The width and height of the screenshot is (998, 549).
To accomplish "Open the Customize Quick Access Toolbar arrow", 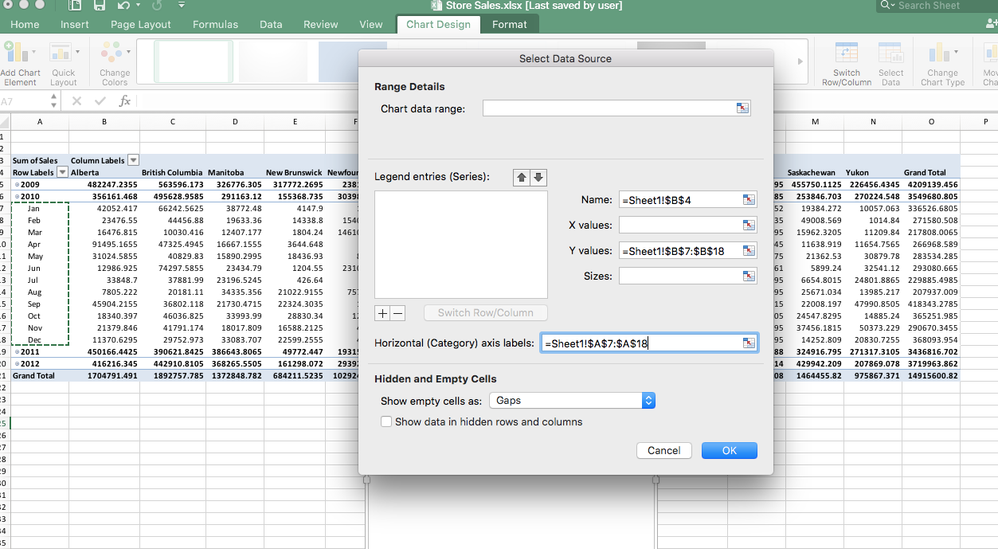I will click(181, 6).
